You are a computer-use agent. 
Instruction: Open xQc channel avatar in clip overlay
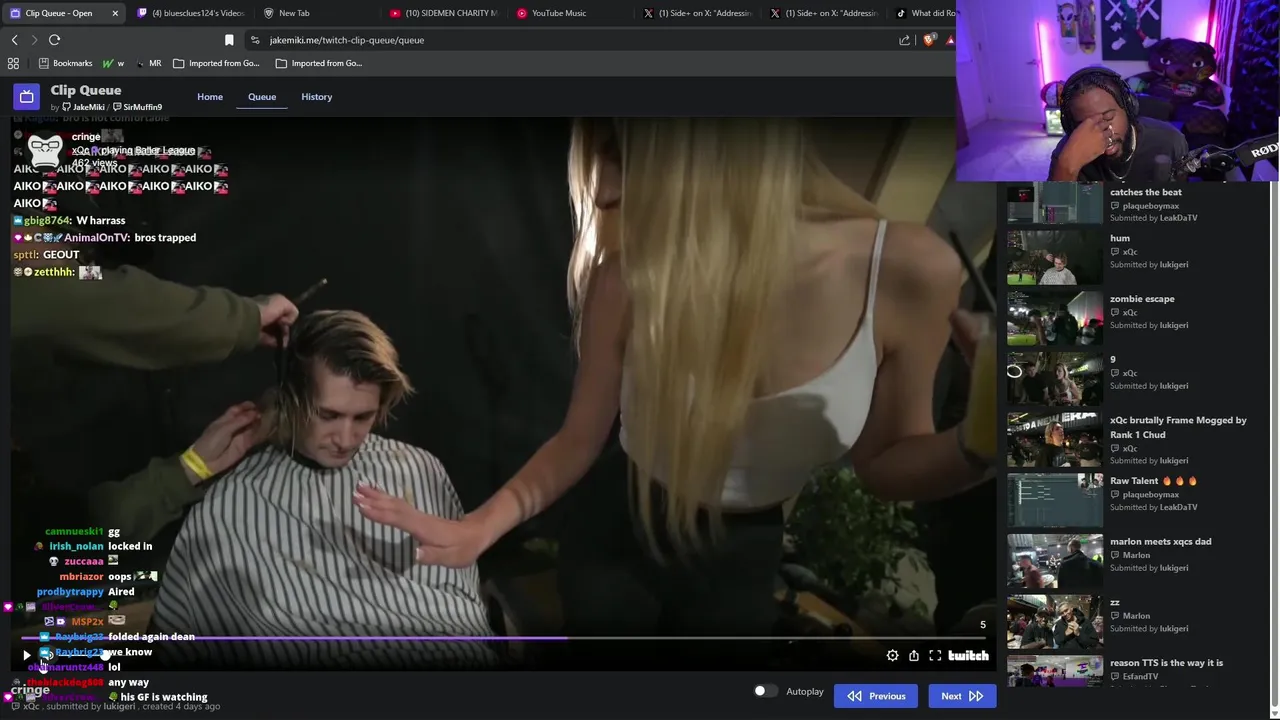[46, 151]
